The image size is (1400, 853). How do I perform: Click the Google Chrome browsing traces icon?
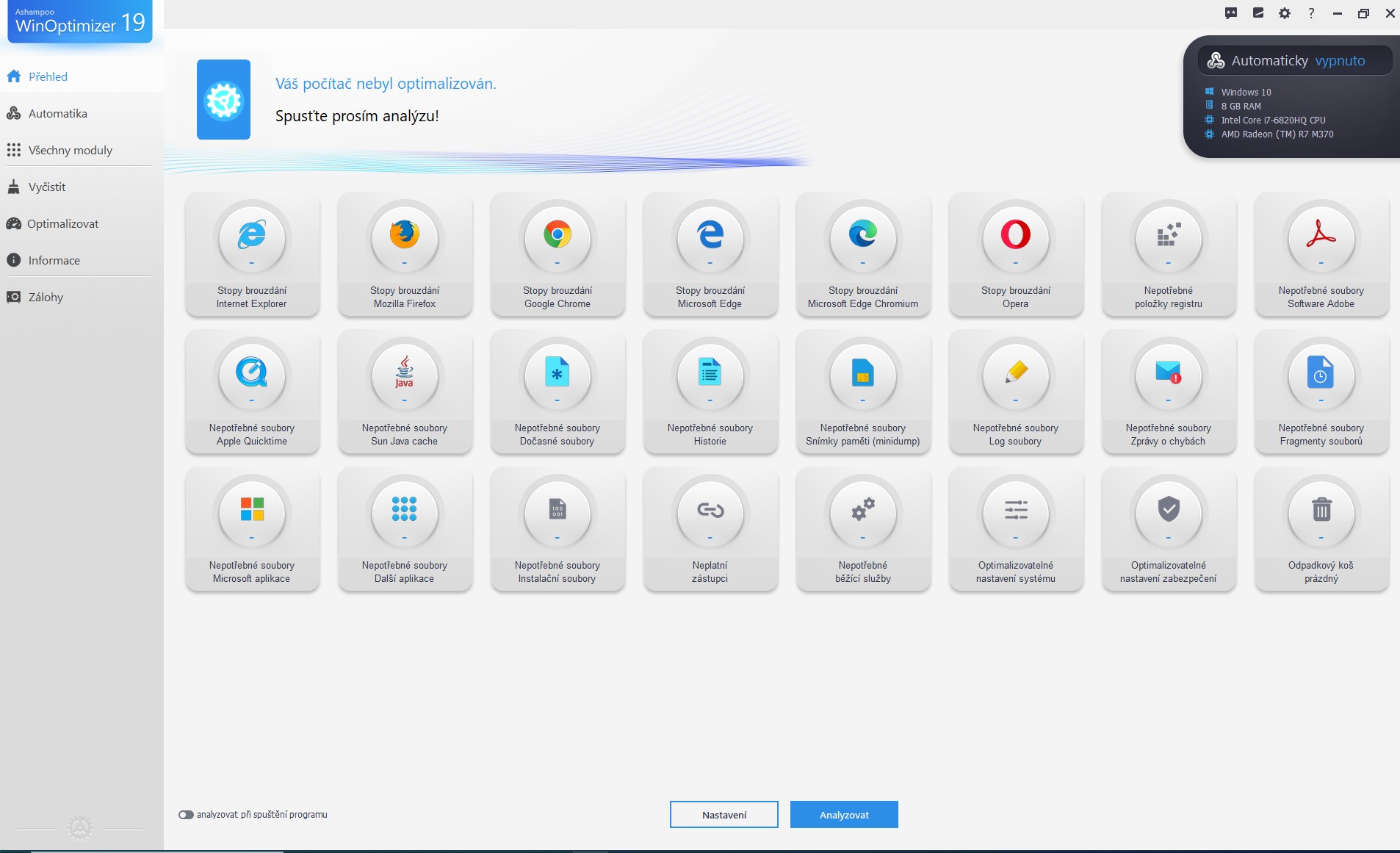(x=558, y=236)
